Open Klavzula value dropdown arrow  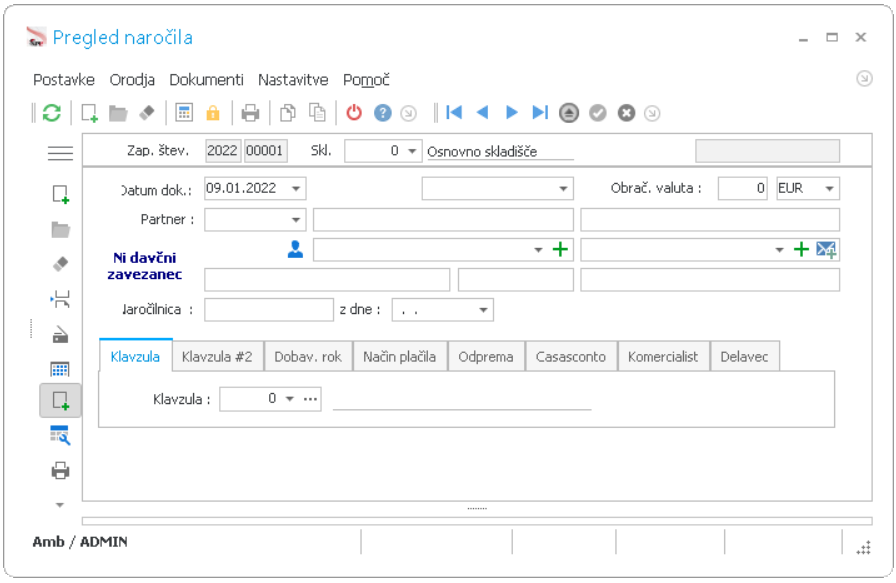click(x=290, y=398)
